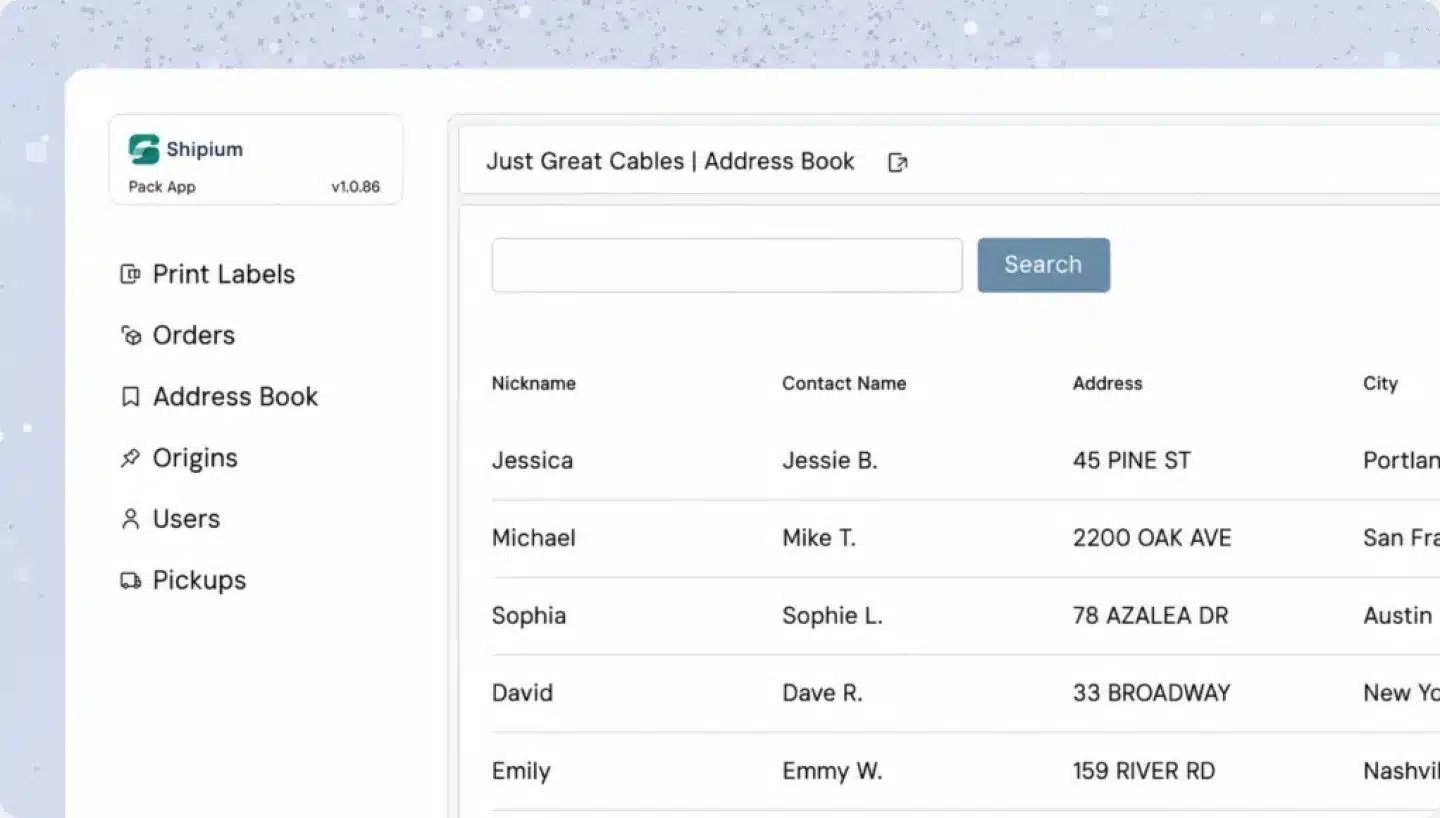Screen dimensions: 1440x818
Task: Click the Contact Name column header
Action: point(844,383)
